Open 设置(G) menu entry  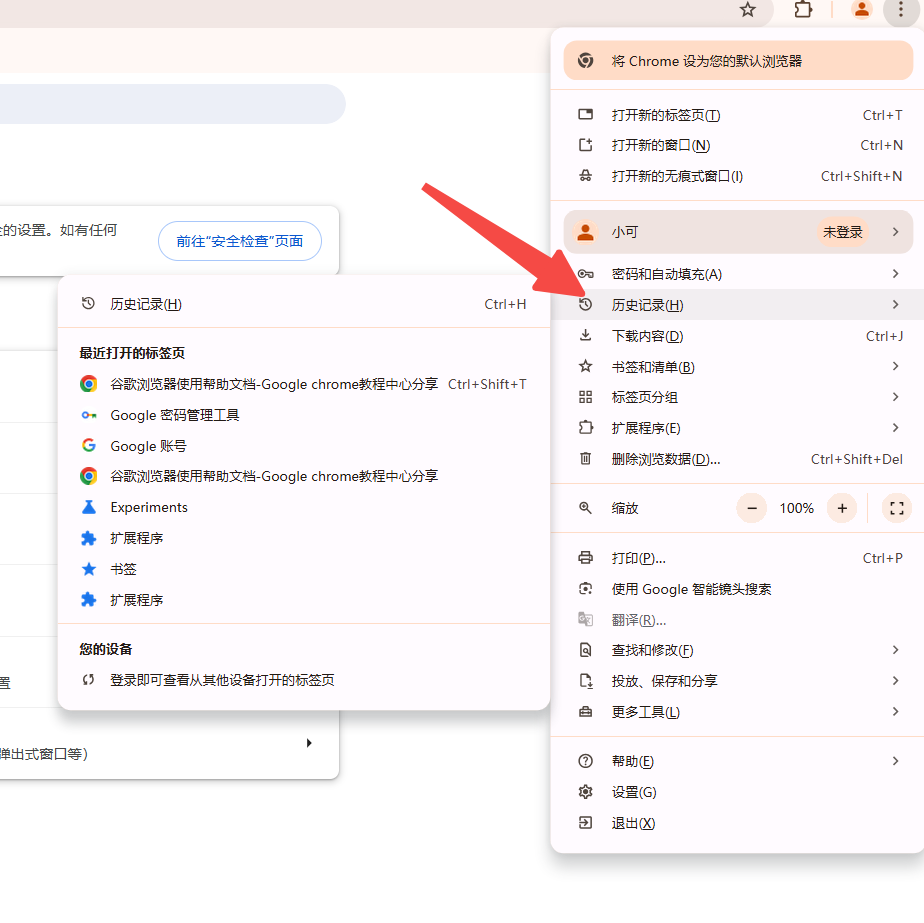[738, 792]
